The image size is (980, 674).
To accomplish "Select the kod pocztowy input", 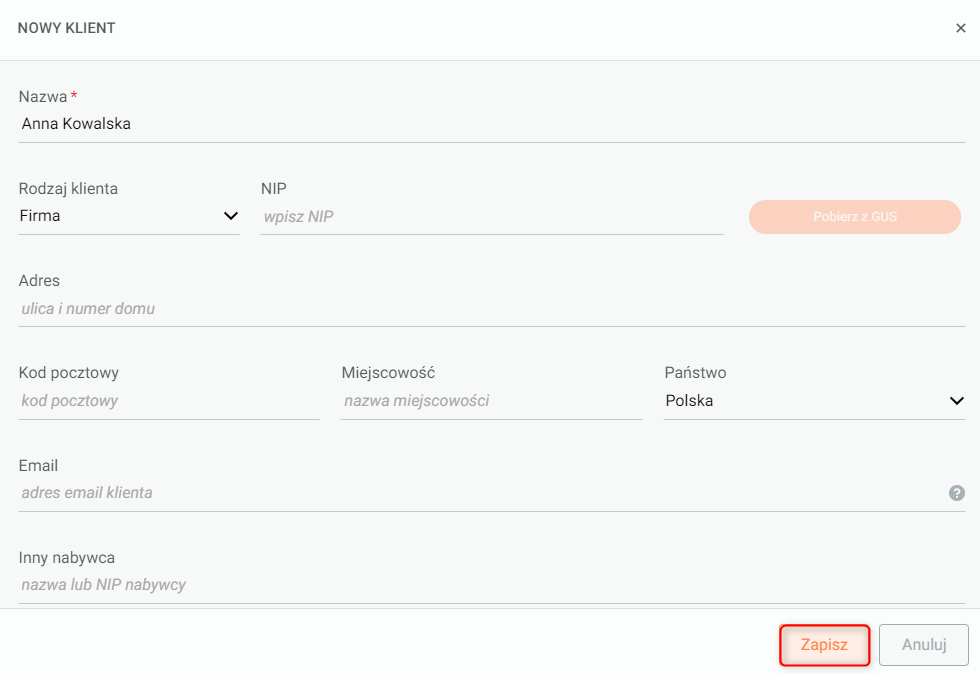I will 169,401.
